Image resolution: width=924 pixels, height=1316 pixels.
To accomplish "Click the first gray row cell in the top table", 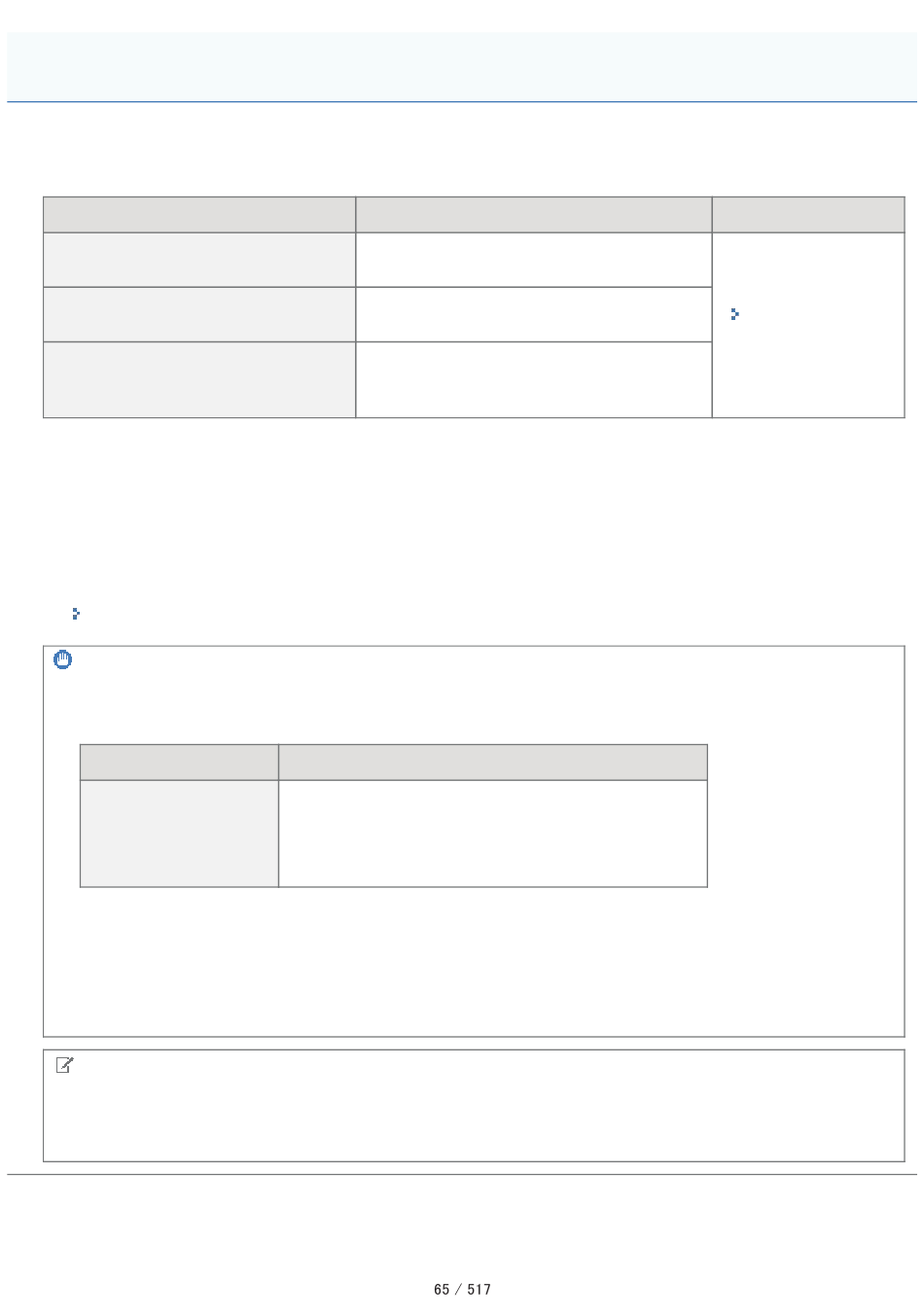I will click(199, 260).
